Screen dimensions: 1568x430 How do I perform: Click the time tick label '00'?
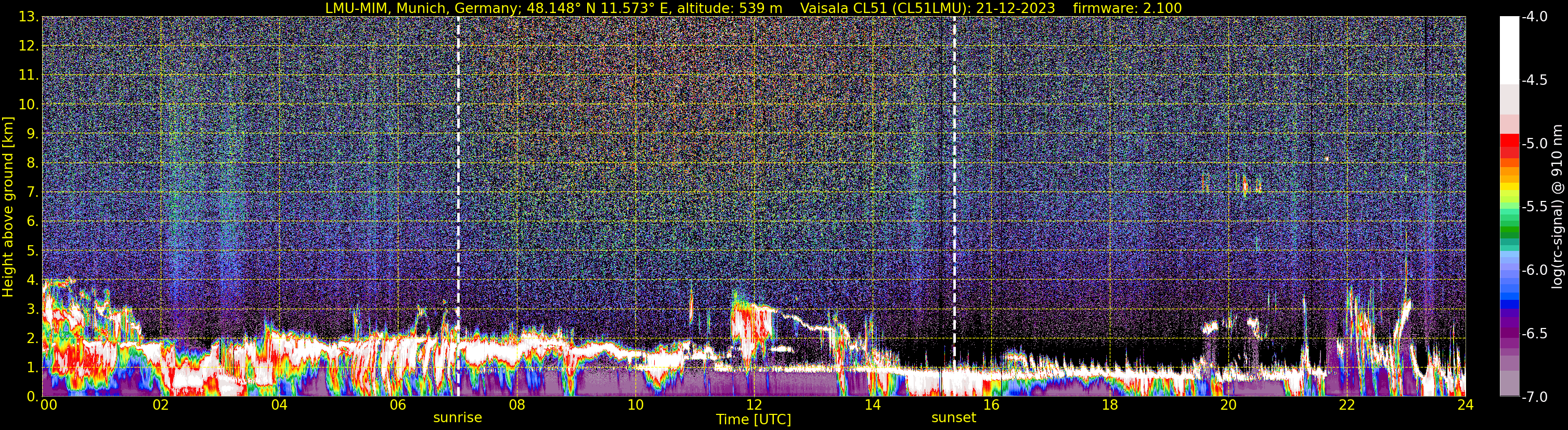tap(49, 405)
